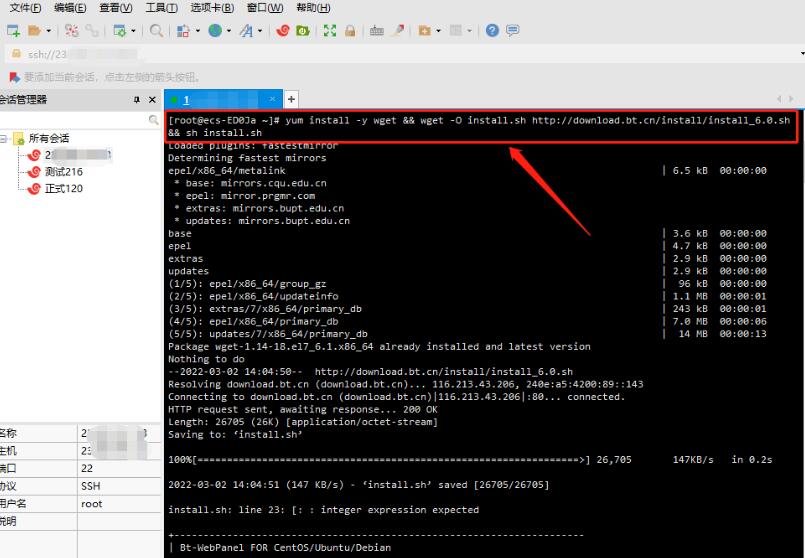This screenshot has width=805, height=558.
Task: Open the 工具(T) menu
Action: (x=161, y=8)
